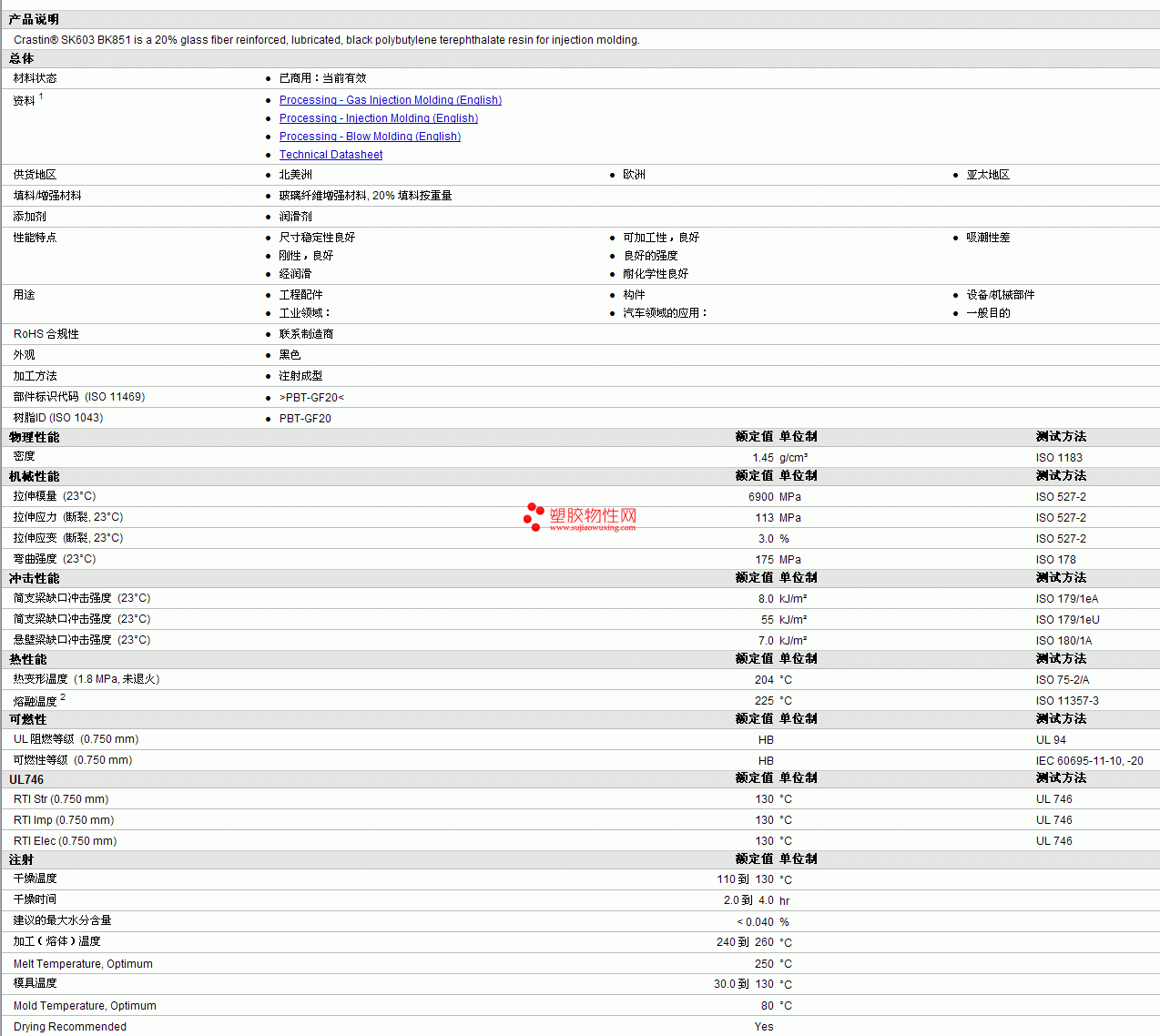
Task: Click tensile stress value 113
Action: 764,518
